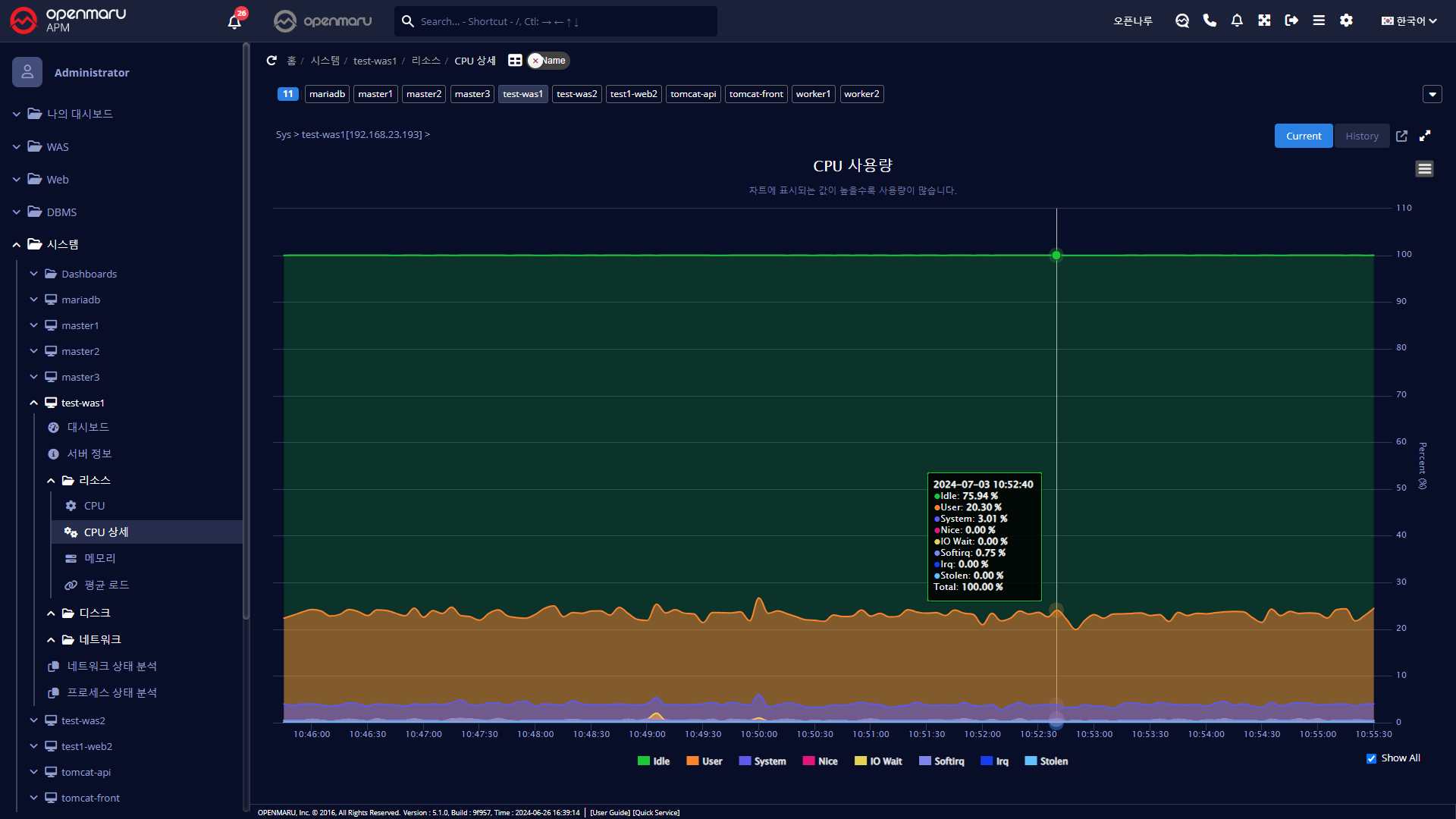Screen dimensions: 1456x819
Task: Open the 메모리 resource page
Action: pos(99,558)
